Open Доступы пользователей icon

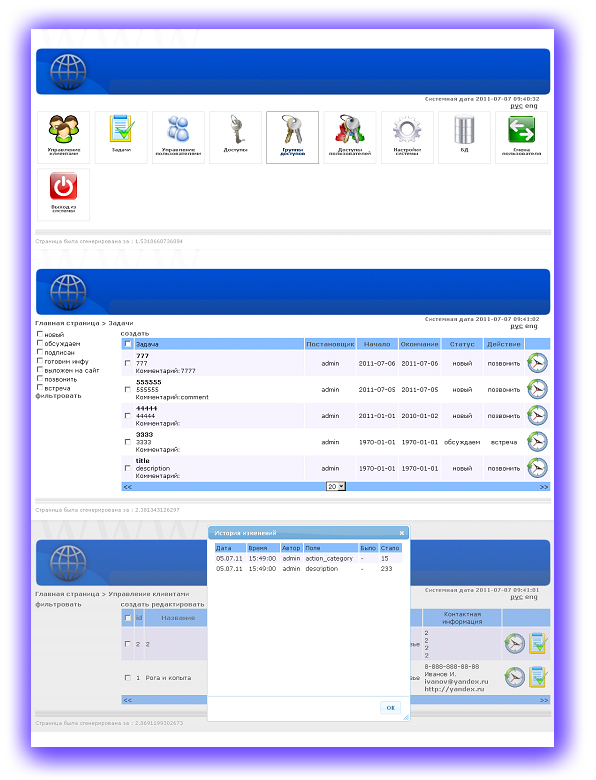pos(350,137)
